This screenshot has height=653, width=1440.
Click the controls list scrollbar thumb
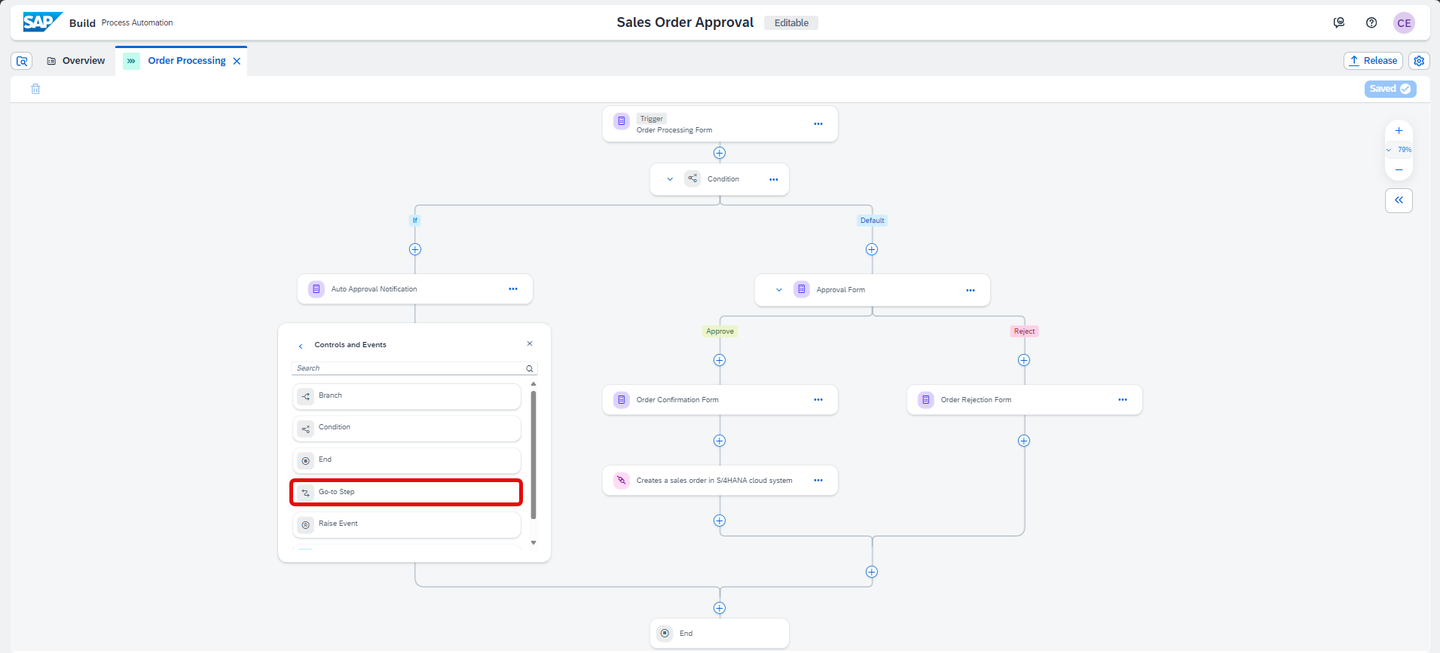pos(533,455)
